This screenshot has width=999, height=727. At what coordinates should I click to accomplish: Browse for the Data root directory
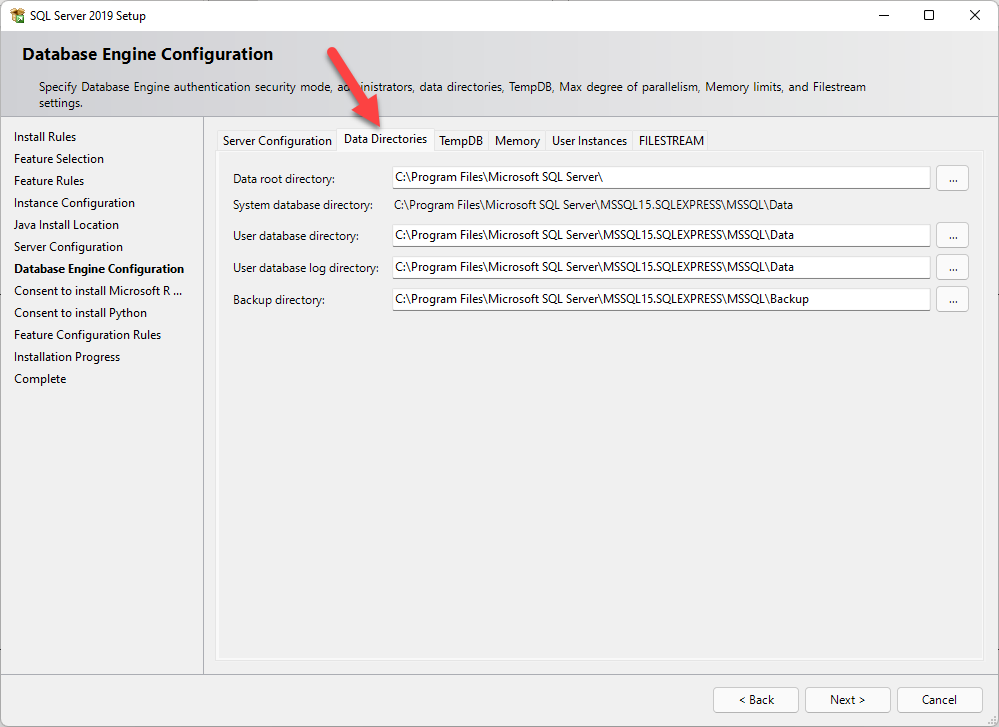tap(952, 178)
